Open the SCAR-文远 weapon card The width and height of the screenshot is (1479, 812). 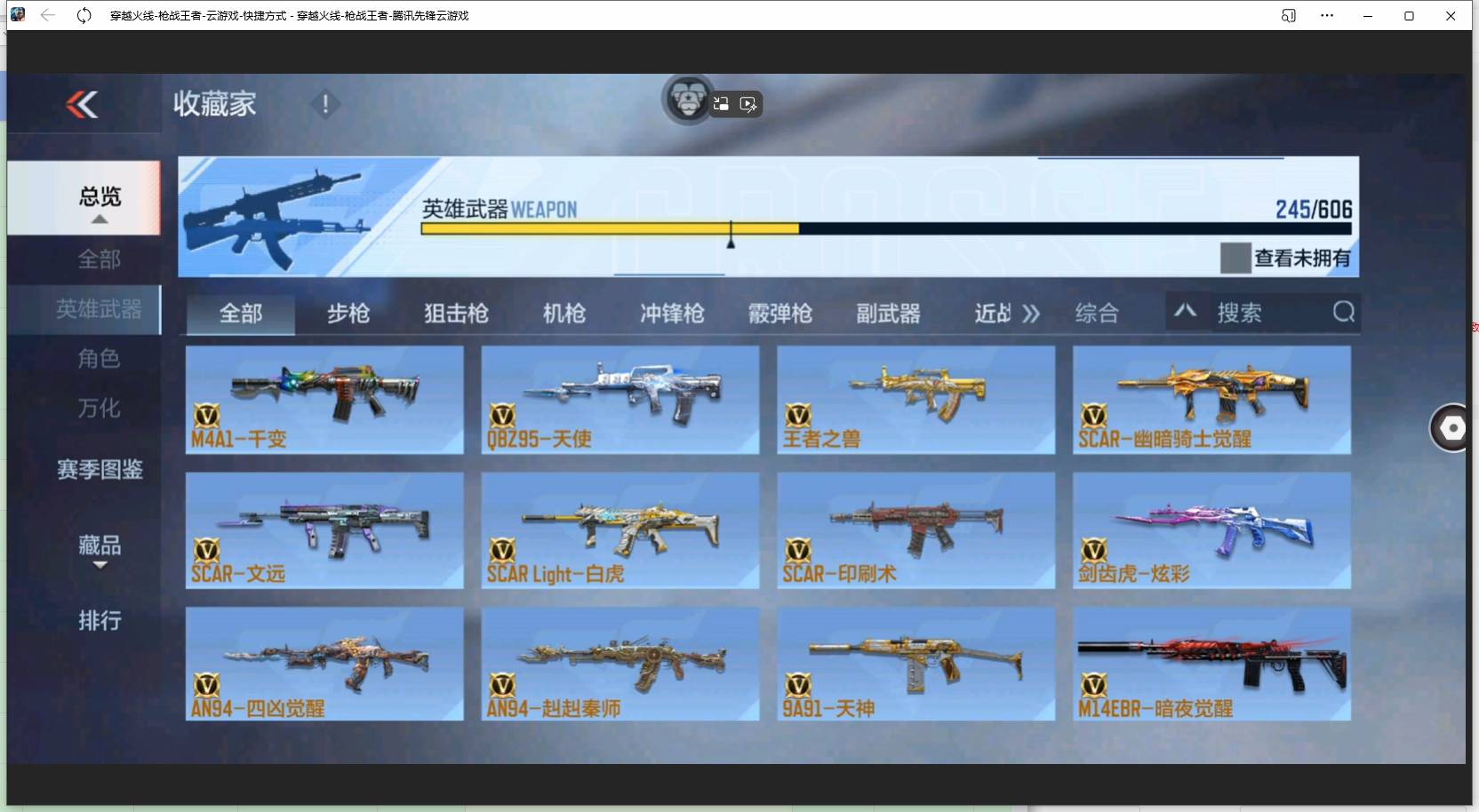click(324, 530)
